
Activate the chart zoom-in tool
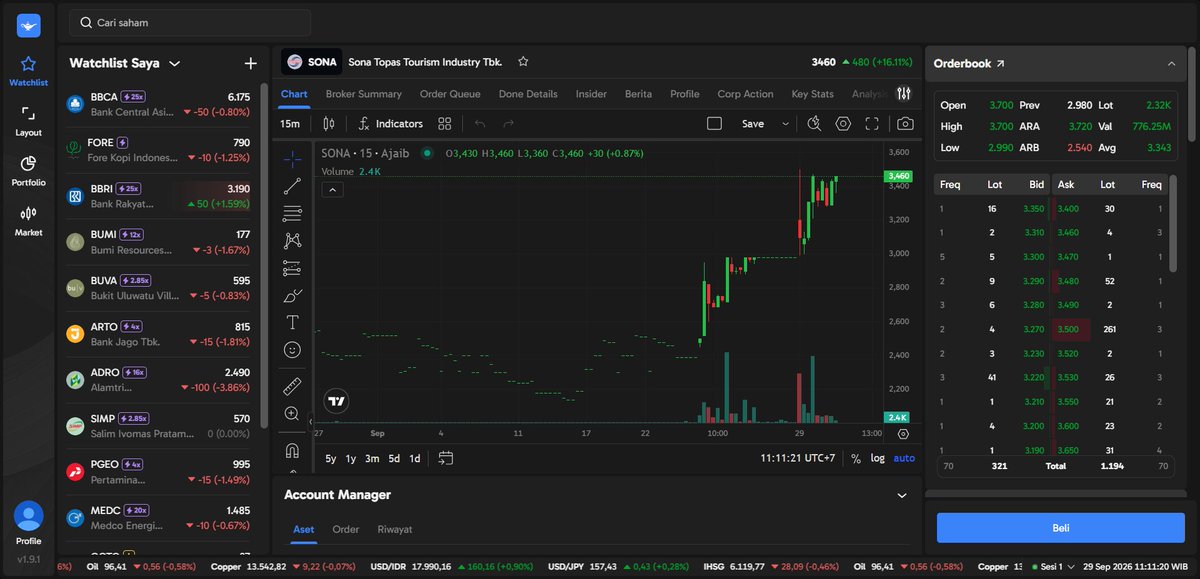click(292, 413)
